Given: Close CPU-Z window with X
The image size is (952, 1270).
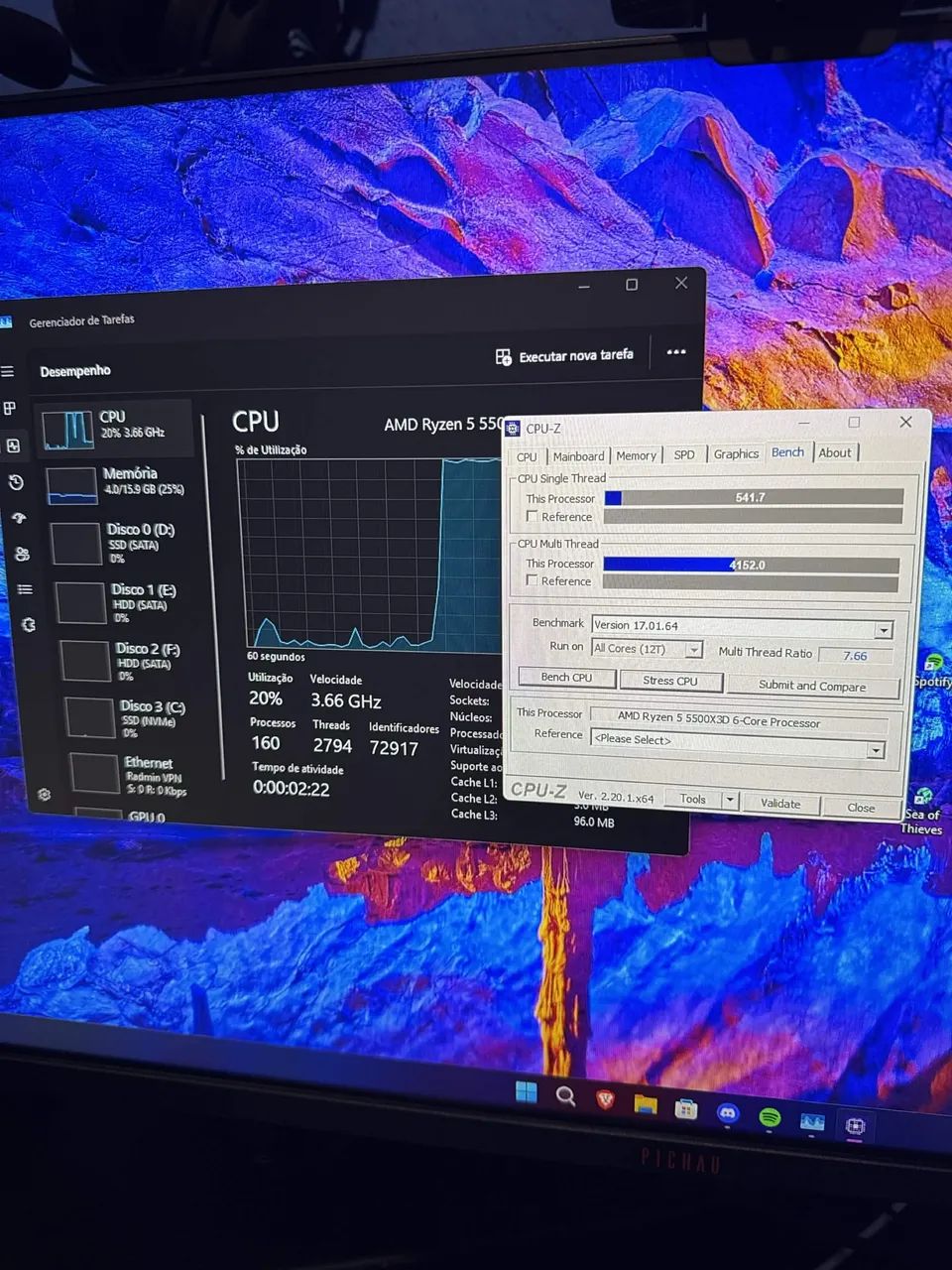Looking at the screenshot, I should click(x=905, y=422).
